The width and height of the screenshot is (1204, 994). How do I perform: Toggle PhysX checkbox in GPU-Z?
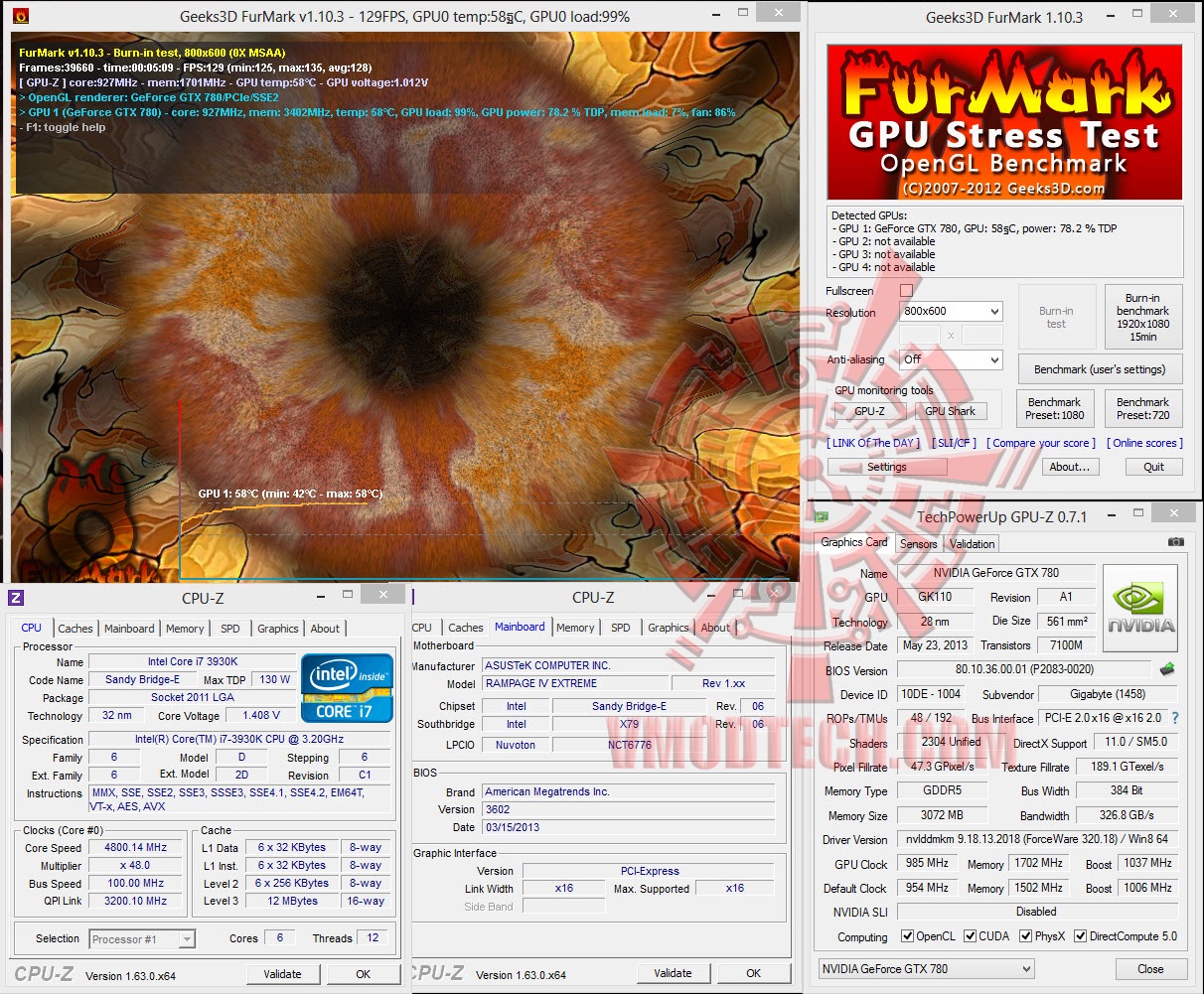pyautogui.click(x=1025, y=936)
